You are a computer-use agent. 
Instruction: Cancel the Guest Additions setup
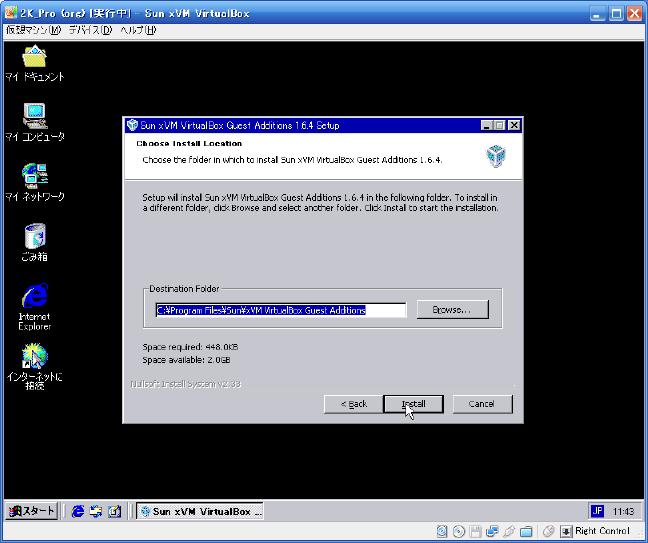(x=482, y=404)
